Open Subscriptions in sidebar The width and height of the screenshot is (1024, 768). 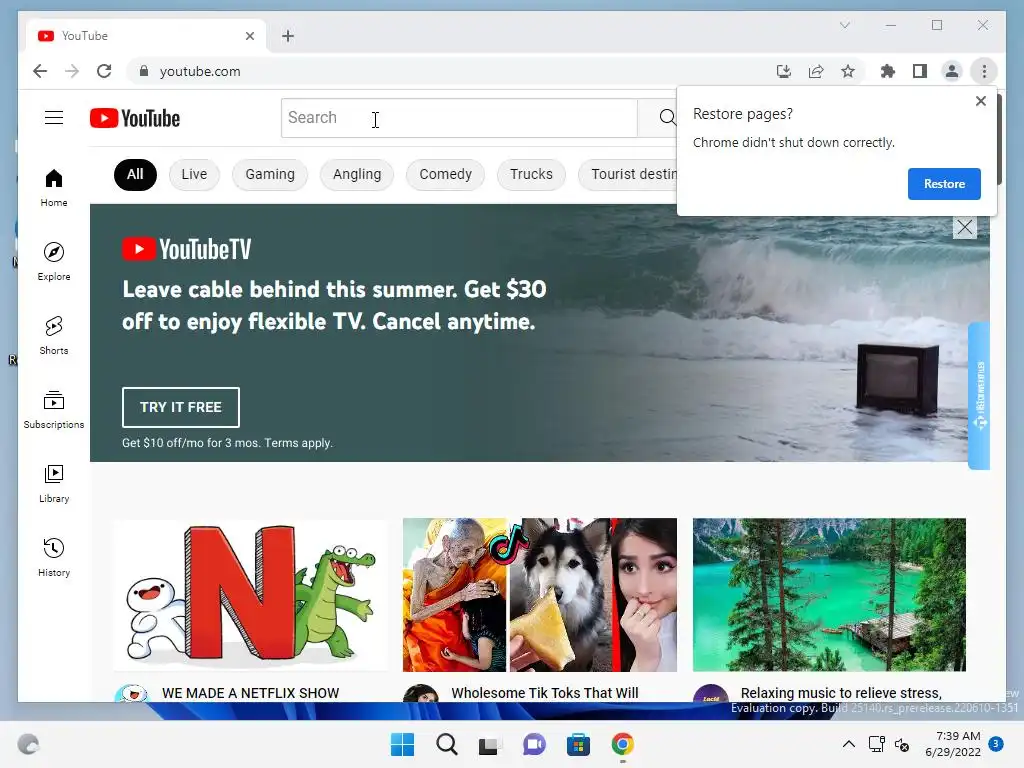pyautogui.click(x=54, y=409)
